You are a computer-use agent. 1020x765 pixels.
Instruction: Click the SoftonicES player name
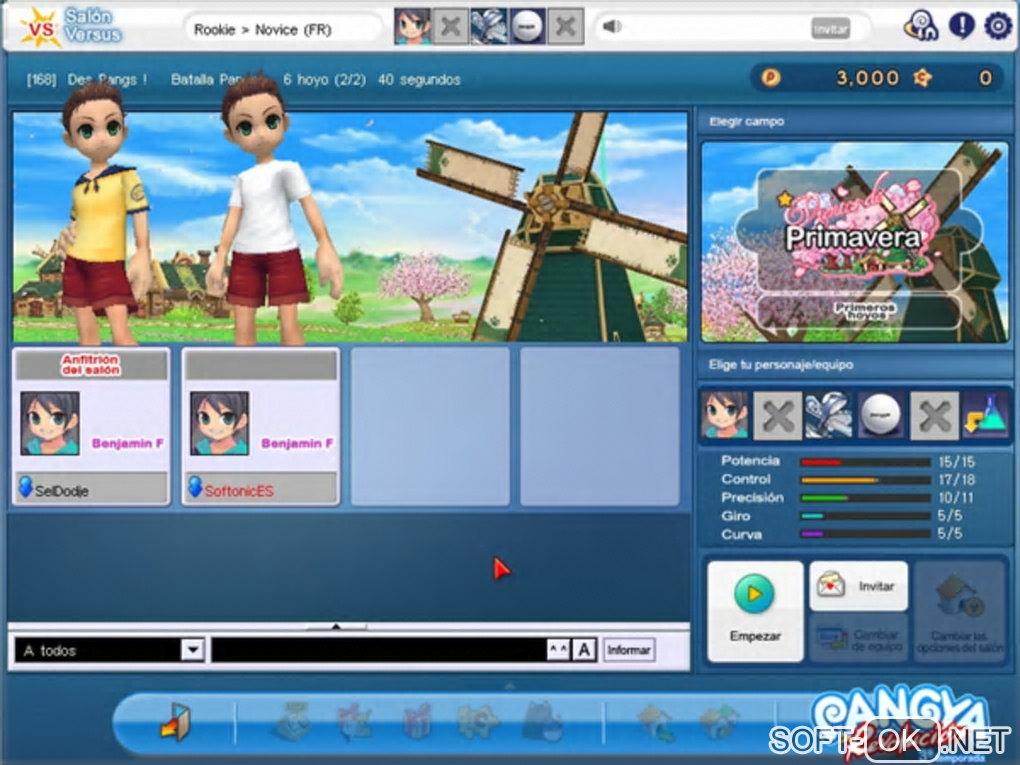(x=239, y=491)
